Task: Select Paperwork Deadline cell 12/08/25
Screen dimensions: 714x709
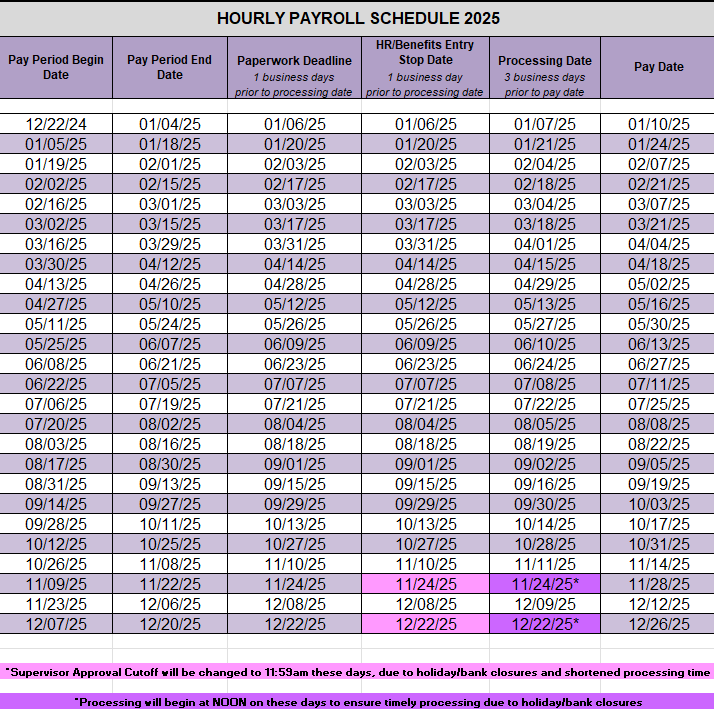Action: click(294, 604)
